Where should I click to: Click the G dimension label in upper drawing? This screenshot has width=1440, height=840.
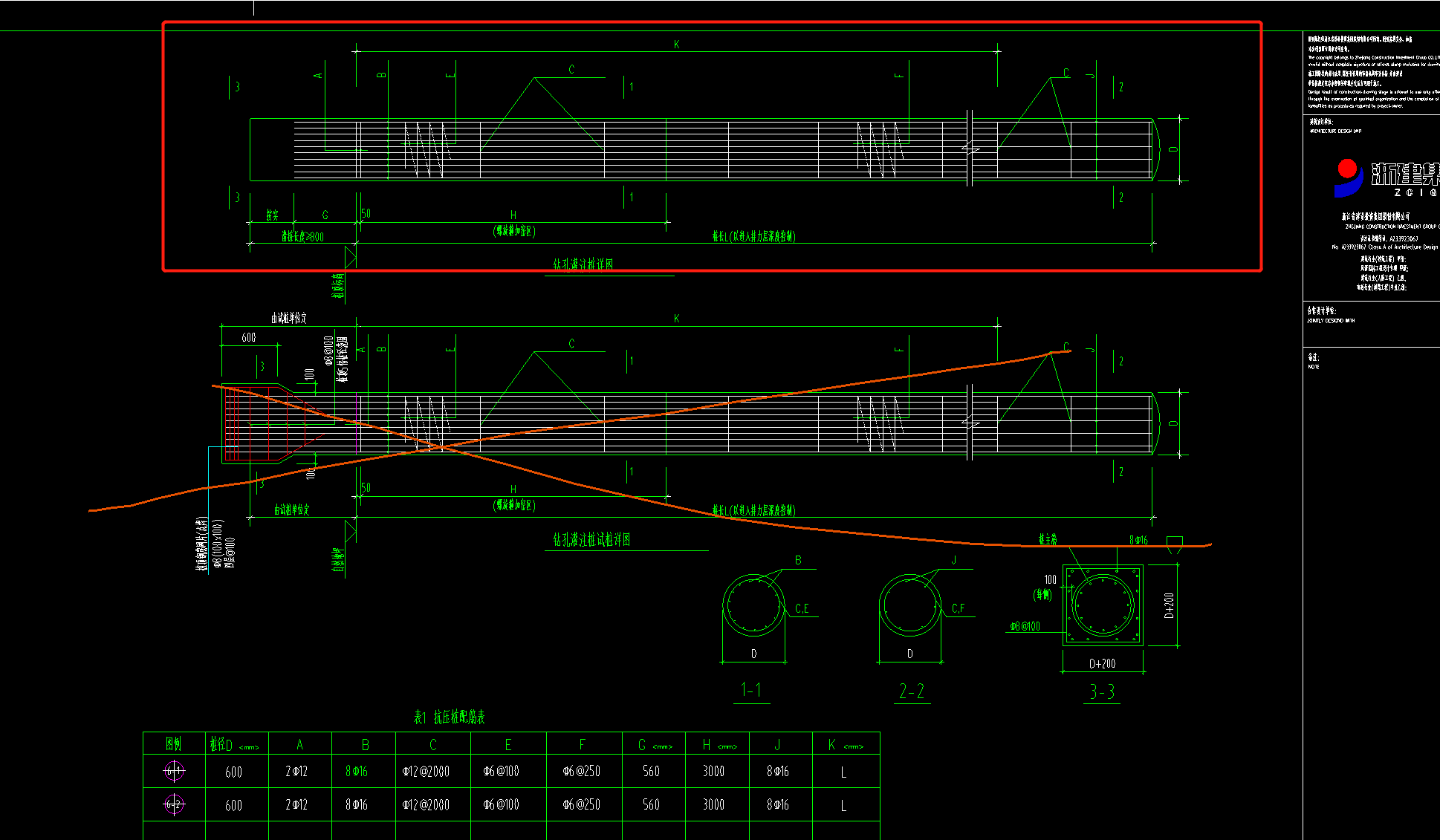tap(325, 215)
